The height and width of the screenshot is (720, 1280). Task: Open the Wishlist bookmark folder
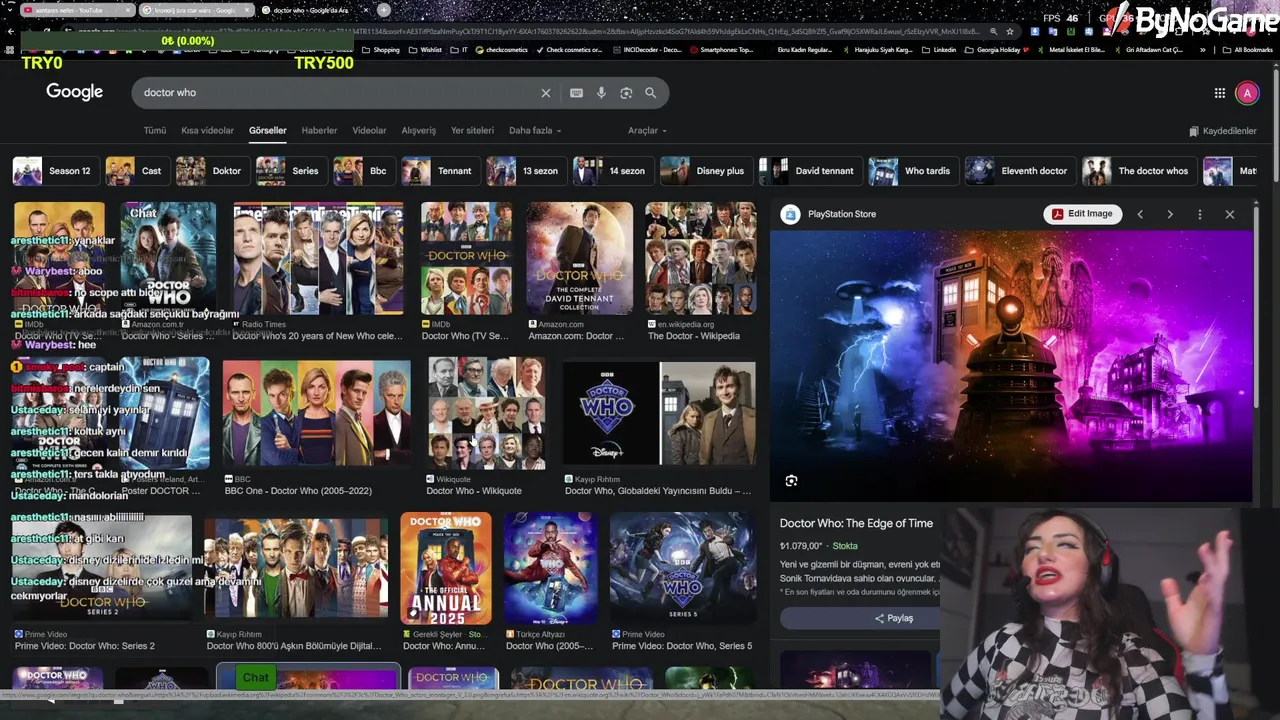click(425, 50)
